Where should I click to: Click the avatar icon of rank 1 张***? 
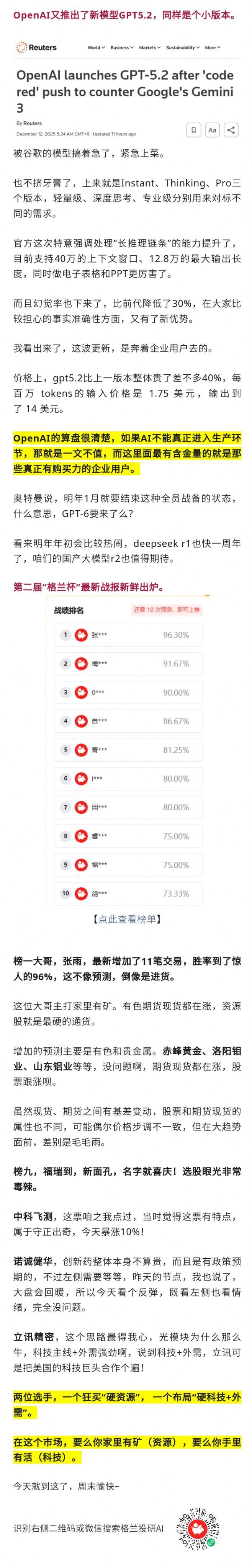coord(81,635)
